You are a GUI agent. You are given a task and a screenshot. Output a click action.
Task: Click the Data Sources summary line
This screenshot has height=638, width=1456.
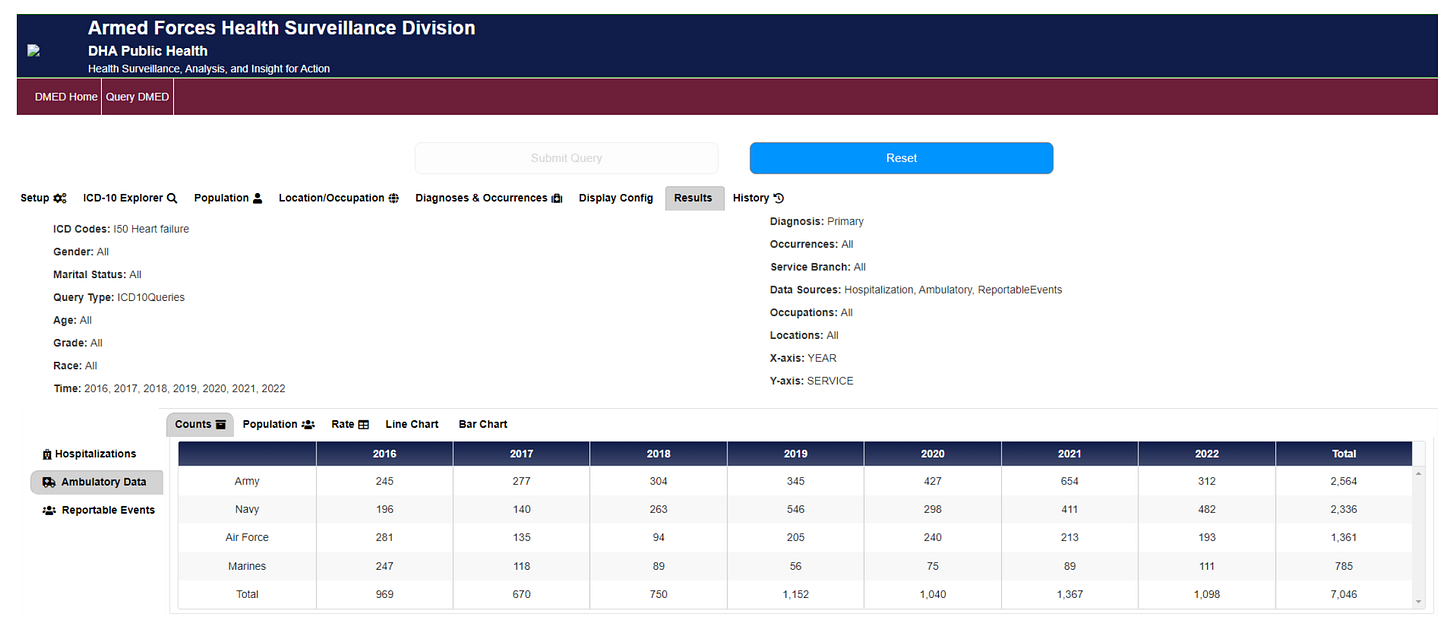tap(916, 290)
